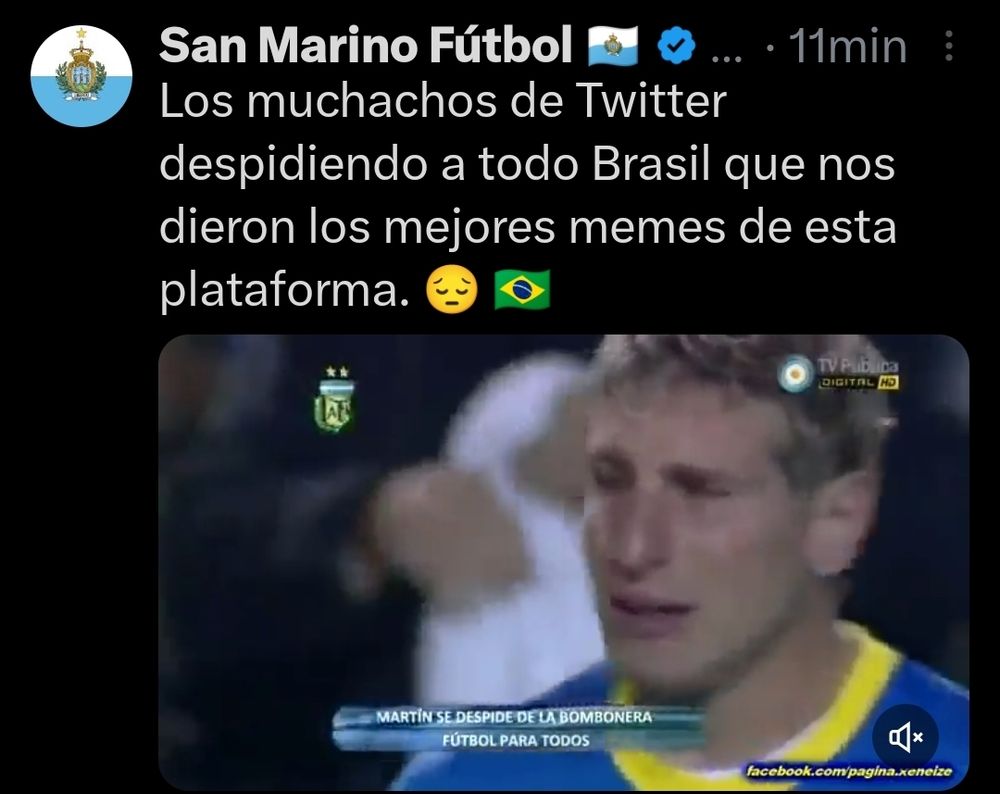
Task: Click the San Marino flag emoji beside the name
Action: pos(613,47)
